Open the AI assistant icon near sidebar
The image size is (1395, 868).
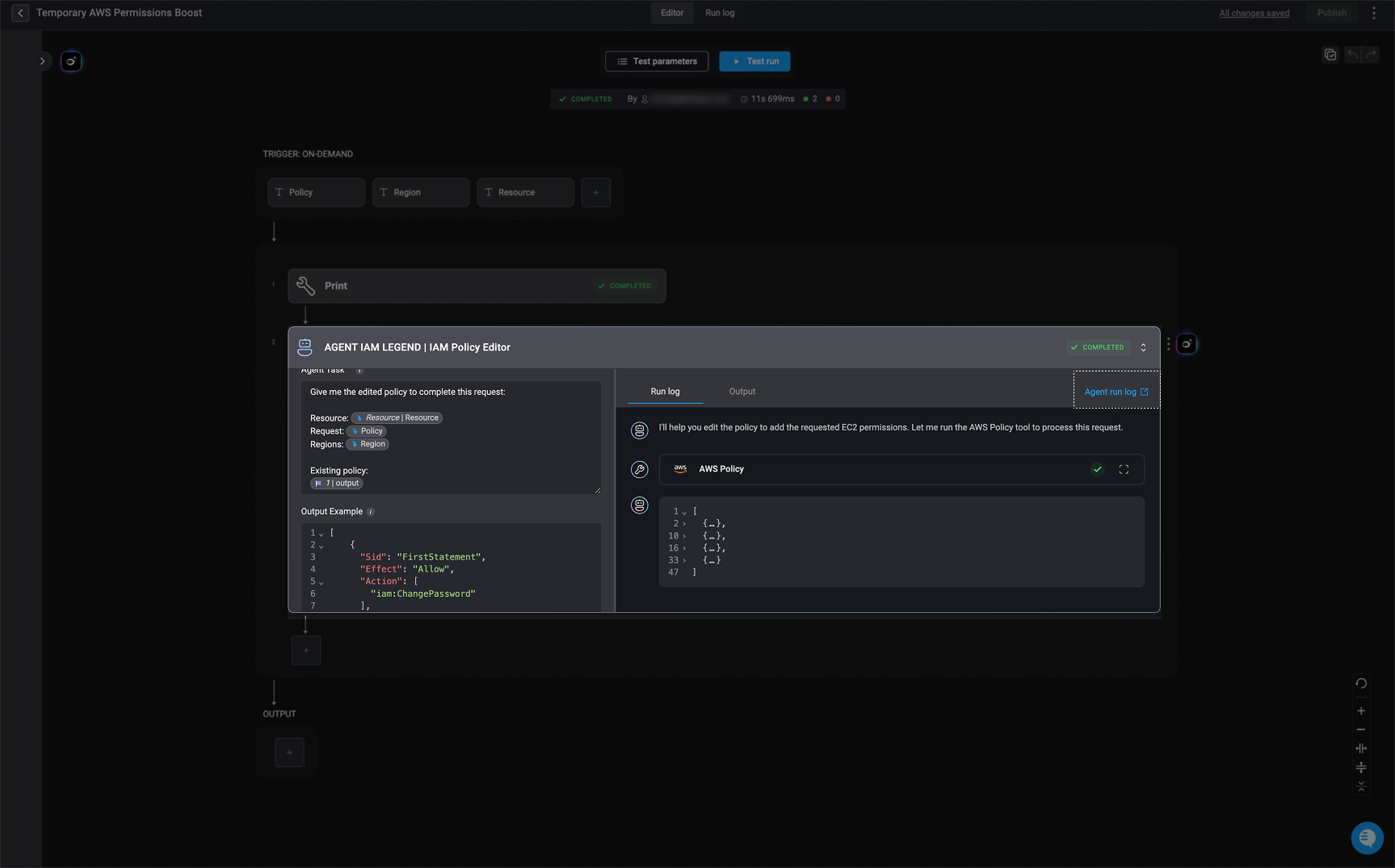pyautogui.click(x=71, y=61)
